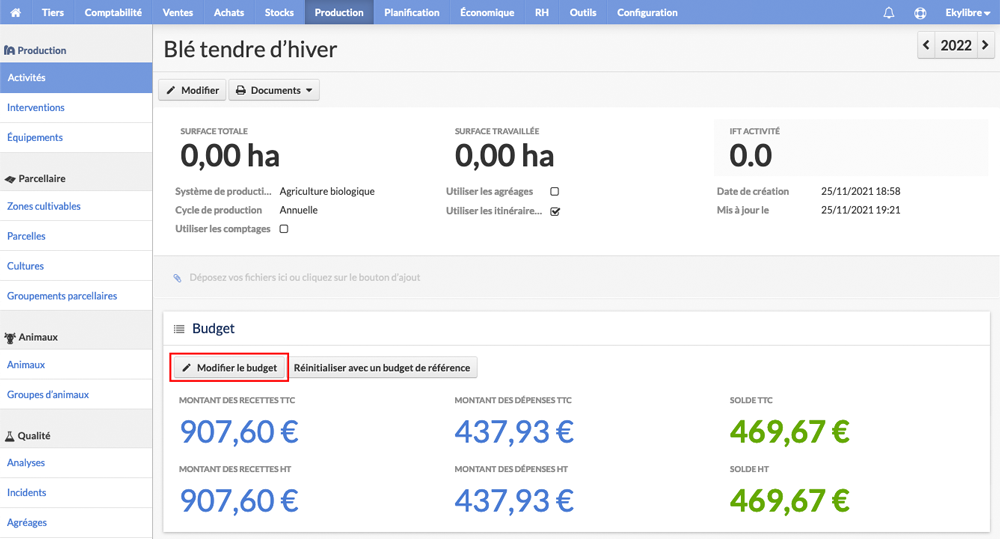The width and height of the screenshot is (1000, 539).
Task: Open the Ventes menu
Action: (x=178, y=12)
